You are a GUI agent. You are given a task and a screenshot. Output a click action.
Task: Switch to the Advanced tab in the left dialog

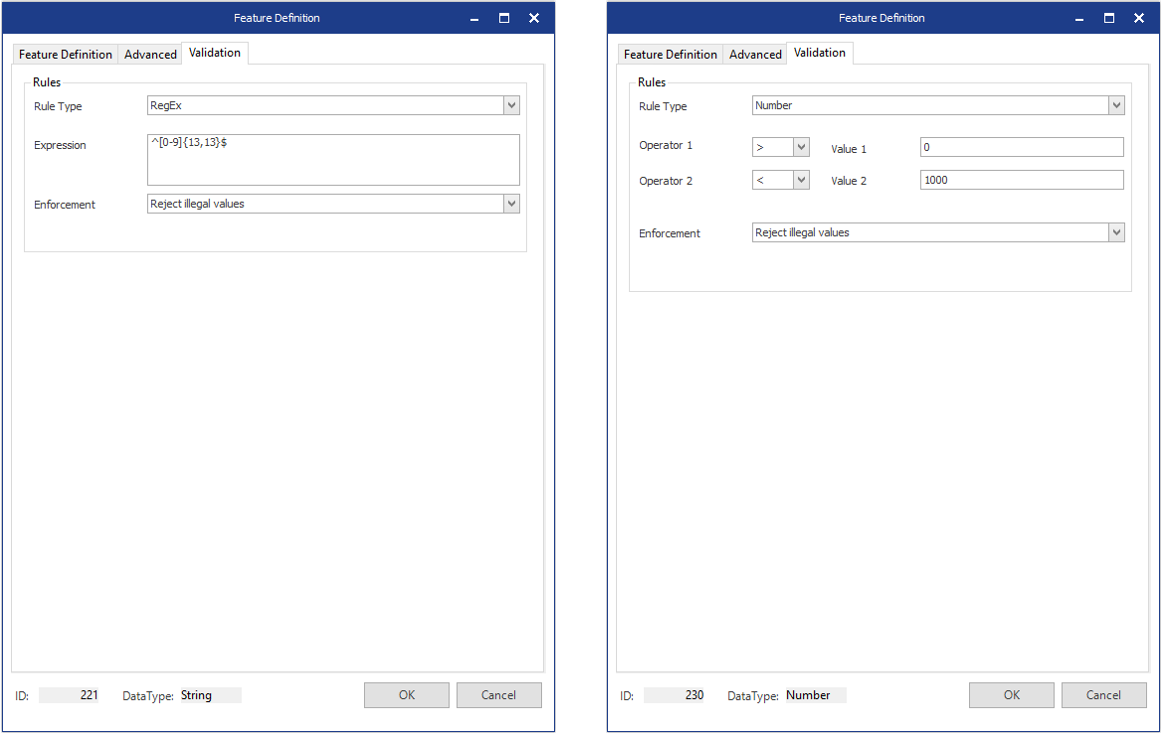149,54
